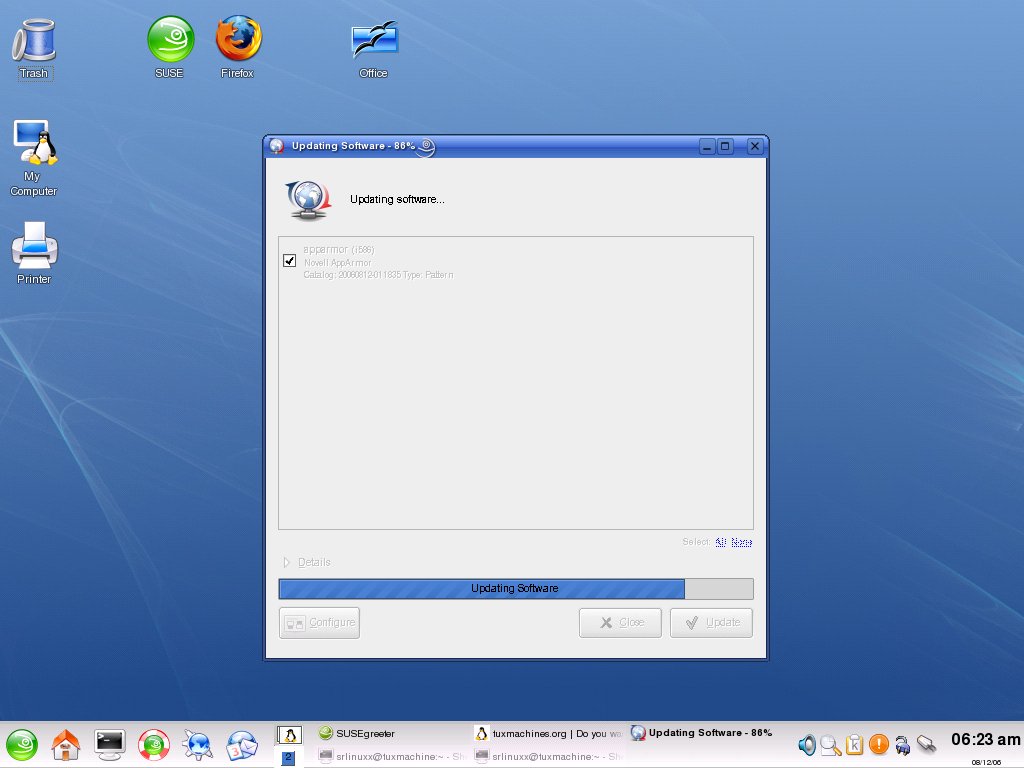Open the volume speaker tray icon
This screenshot has height=768, width=1024.
click(807, 745)
